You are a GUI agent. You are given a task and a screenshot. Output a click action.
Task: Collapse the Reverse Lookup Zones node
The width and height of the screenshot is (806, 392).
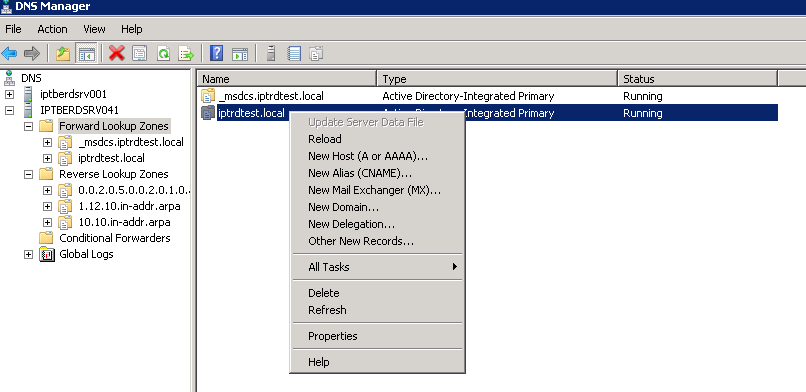point(28,174)
